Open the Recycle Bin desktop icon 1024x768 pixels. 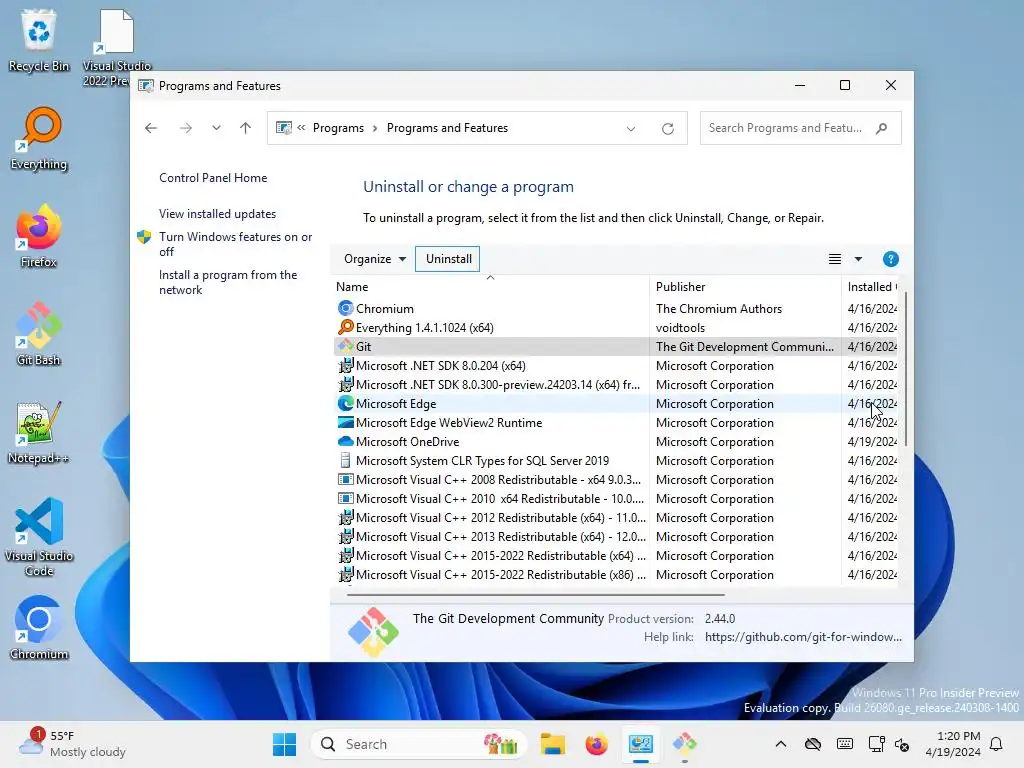39,40
